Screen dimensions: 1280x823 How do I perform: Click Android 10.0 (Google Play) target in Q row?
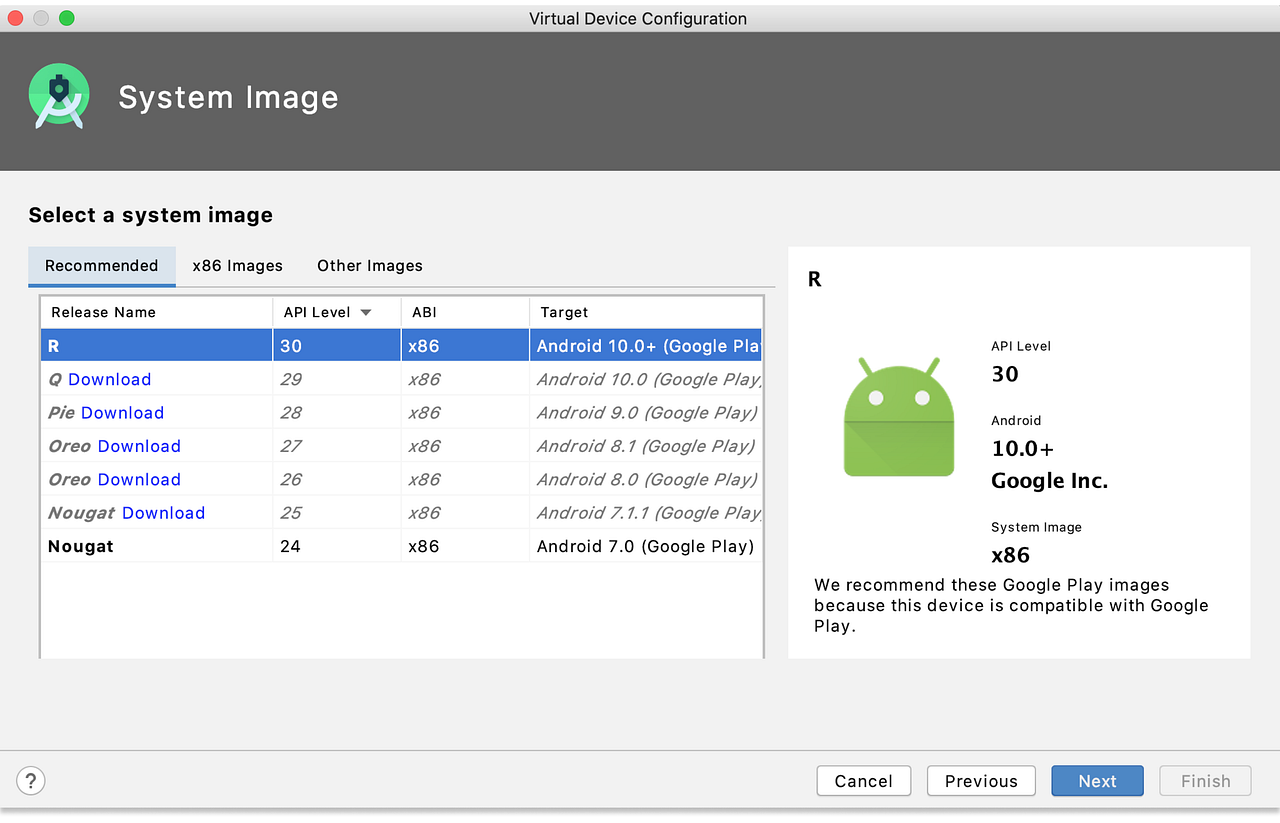[645, 380]
